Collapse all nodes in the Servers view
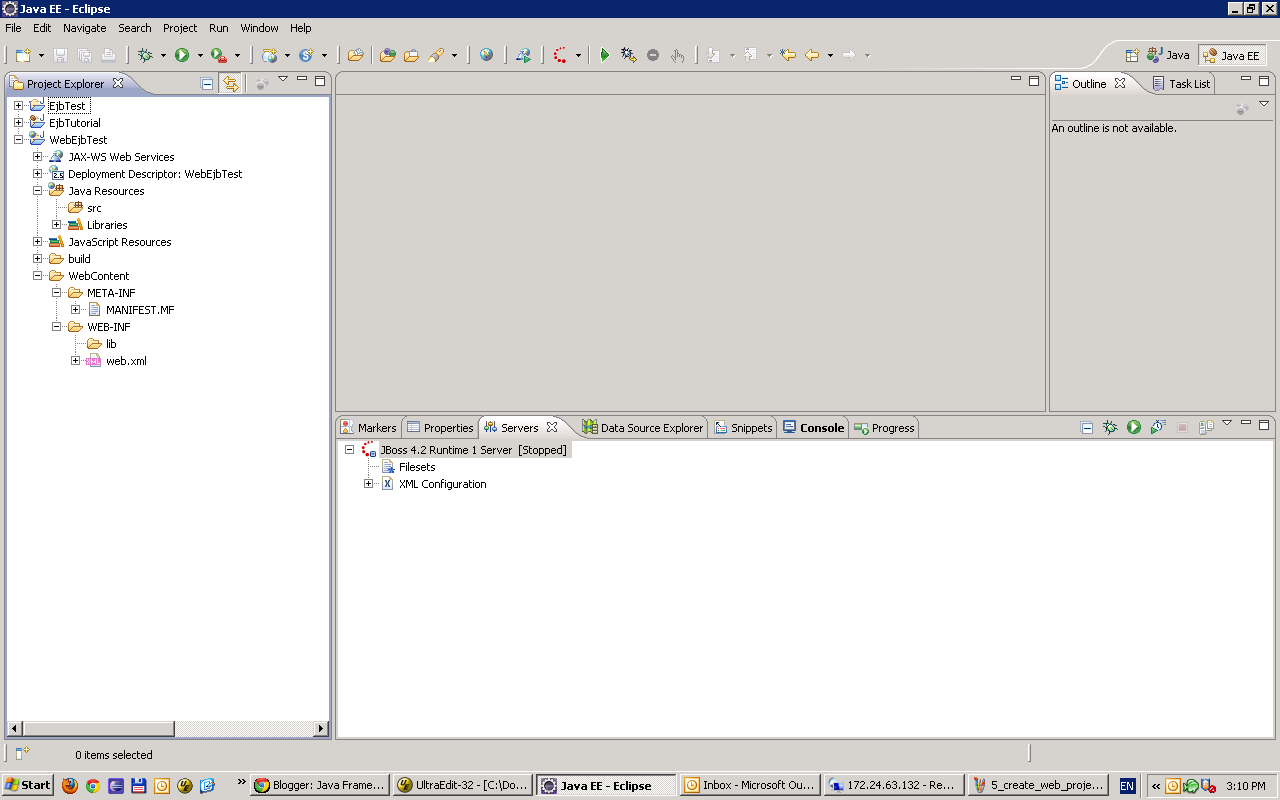The image size is (1280, 800). [1087, 427]
